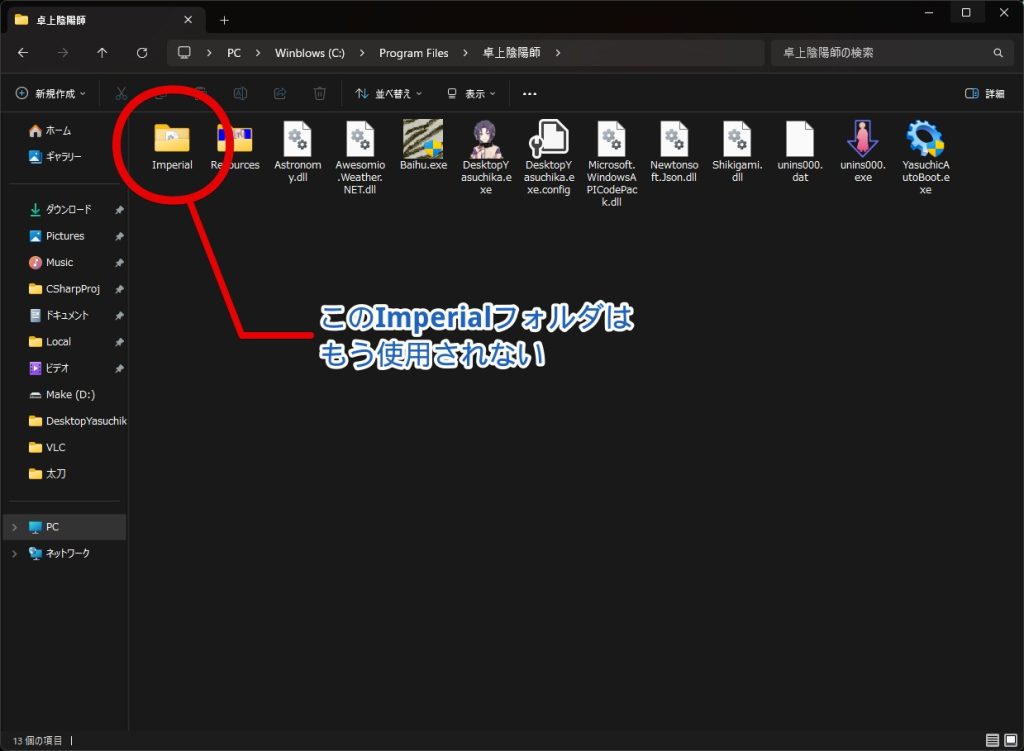Open the 並べ替え sort dropdown
This screenshot has width=1024, height=751.
pyautogui.click(x=389, y=93)
